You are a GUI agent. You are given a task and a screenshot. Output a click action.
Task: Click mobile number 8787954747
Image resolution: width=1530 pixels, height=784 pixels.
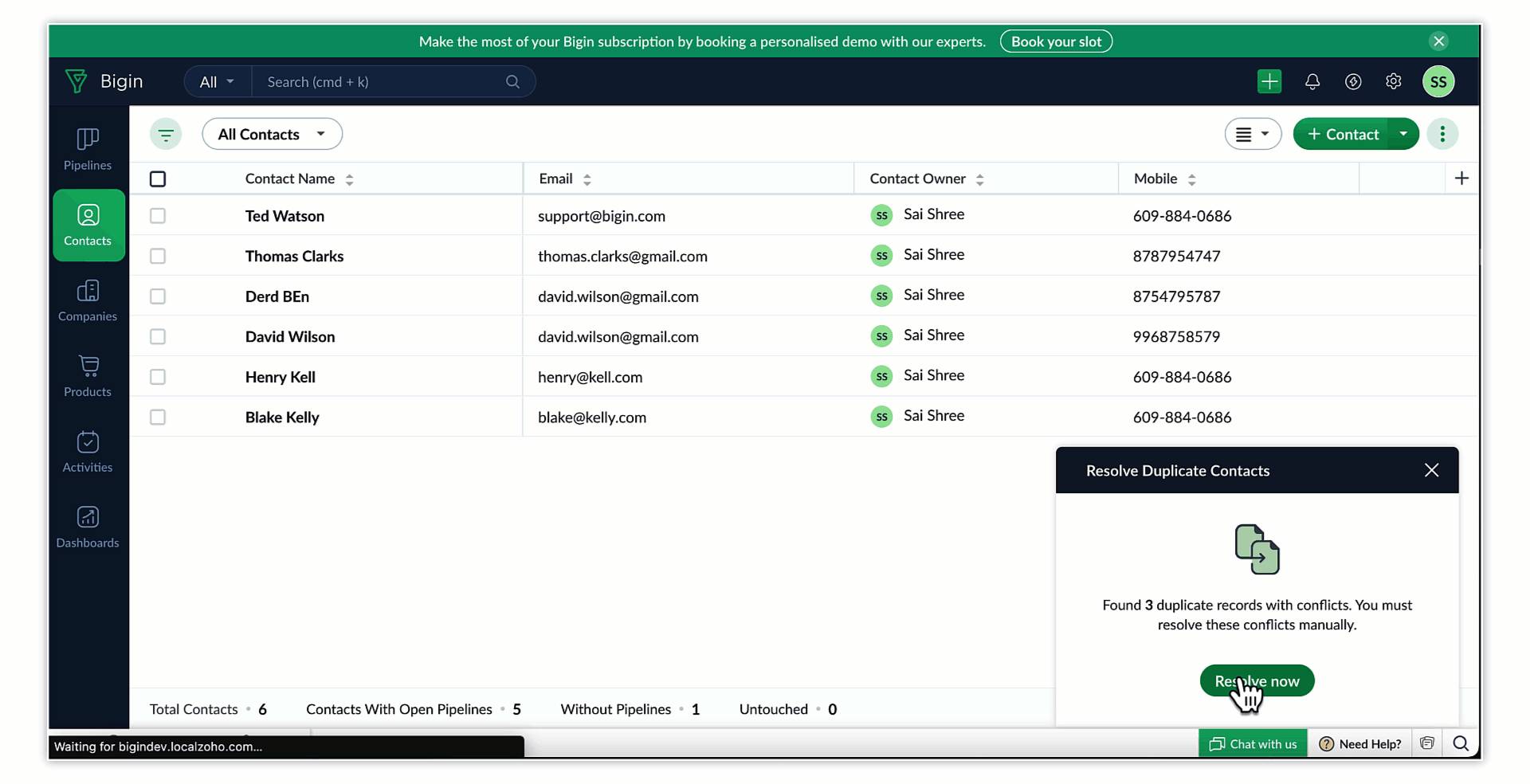(1176, 256)
